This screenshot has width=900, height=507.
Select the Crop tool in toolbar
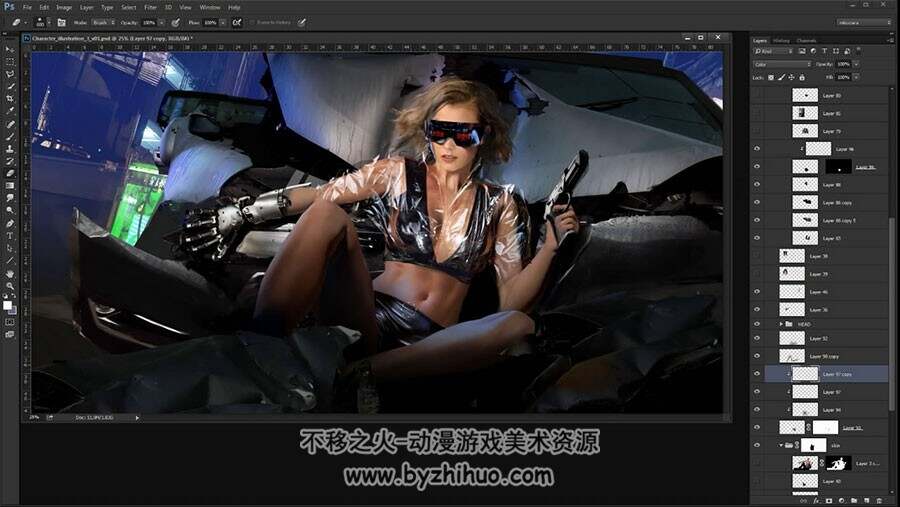[x=10, y=99]
